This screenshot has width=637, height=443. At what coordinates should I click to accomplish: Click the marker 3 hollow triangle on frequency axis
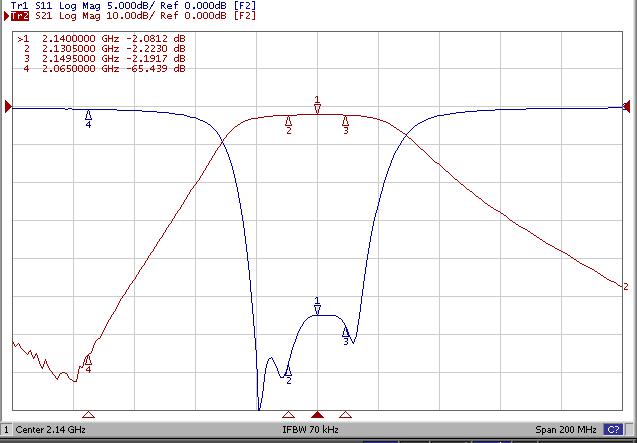click(x=346, y=415)
